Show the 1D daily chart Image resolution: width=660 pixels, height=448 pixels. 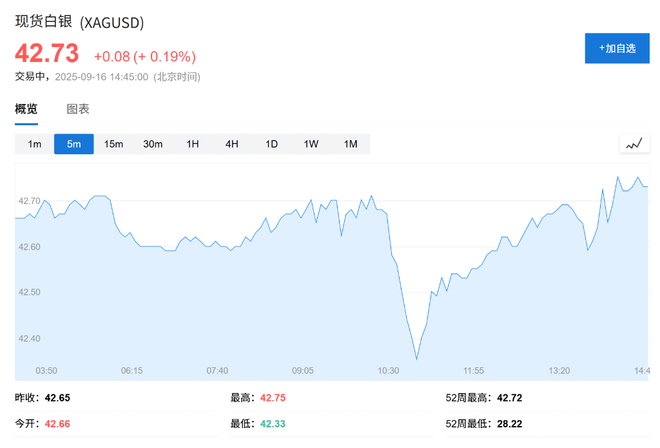click(271, 144)
